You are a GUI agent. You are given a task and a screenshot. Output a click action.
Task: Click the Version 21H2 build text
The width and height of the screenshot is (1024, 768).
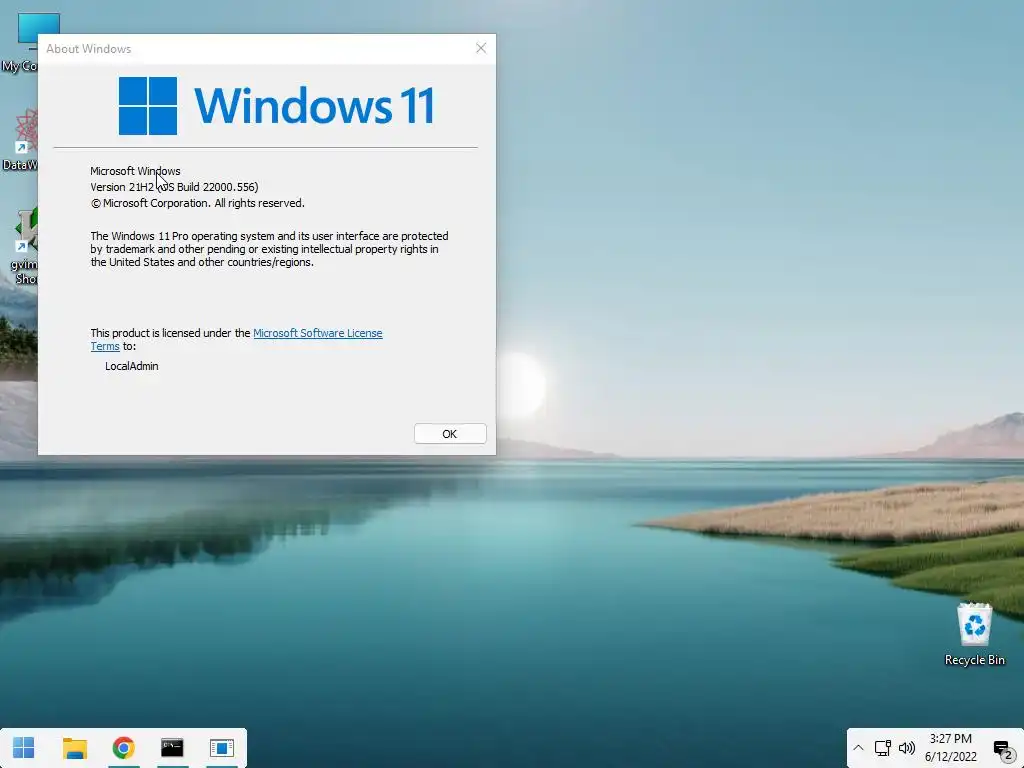(174, 187)
